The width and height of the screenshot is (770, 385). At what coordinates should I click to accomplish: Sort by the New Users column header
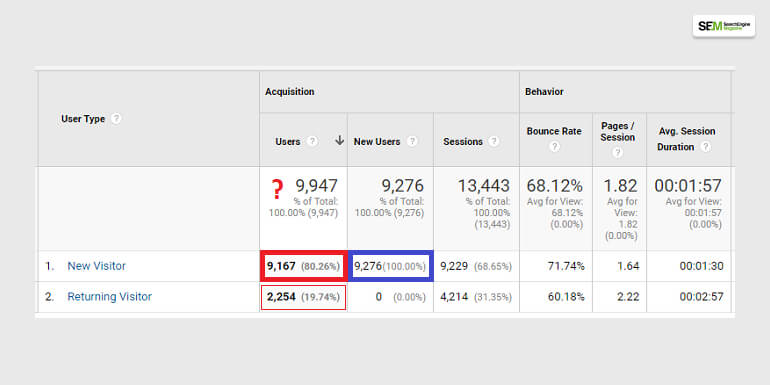pos(377,141)
